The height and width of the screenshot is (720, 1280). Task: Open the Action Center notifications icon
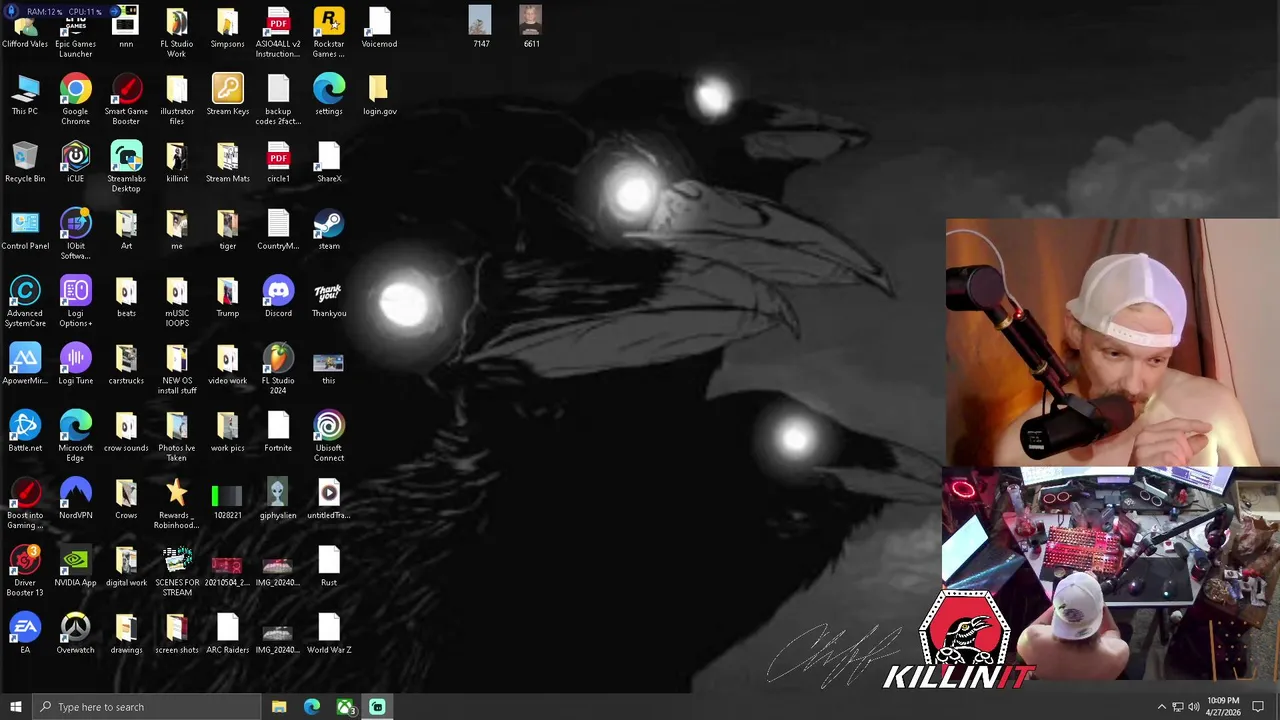point(1259,707)
